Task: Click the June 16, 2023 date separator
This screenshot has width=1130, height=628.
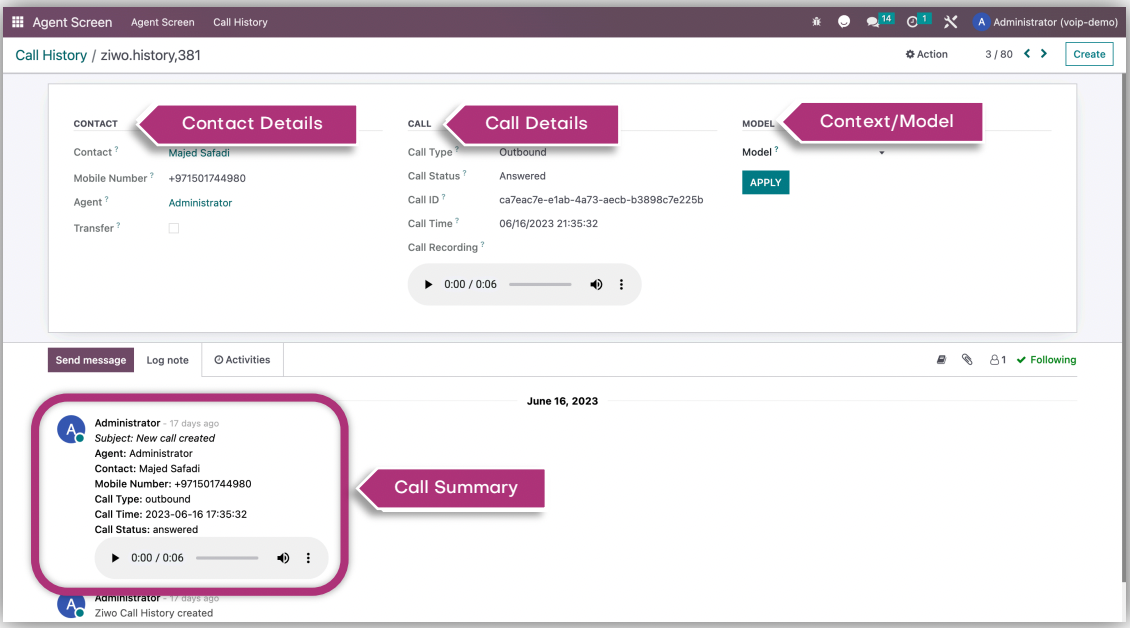Action: point(562,401)
